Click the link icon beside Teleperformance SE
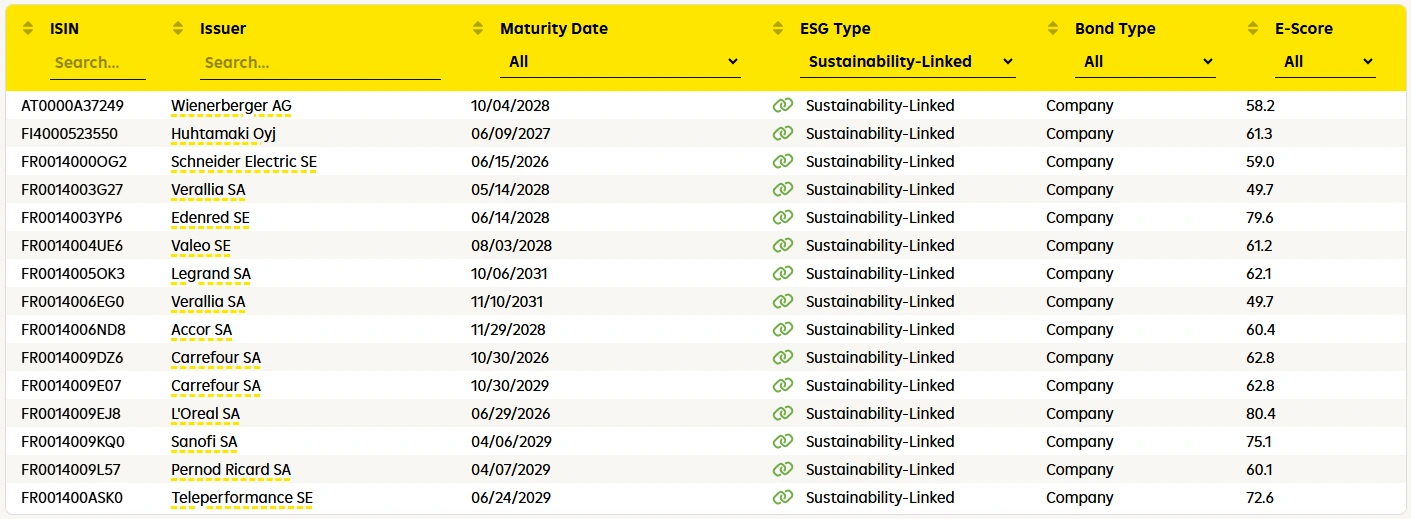Image resolution: width=1411 pixels, height=519 pixels. click(782, 497)
